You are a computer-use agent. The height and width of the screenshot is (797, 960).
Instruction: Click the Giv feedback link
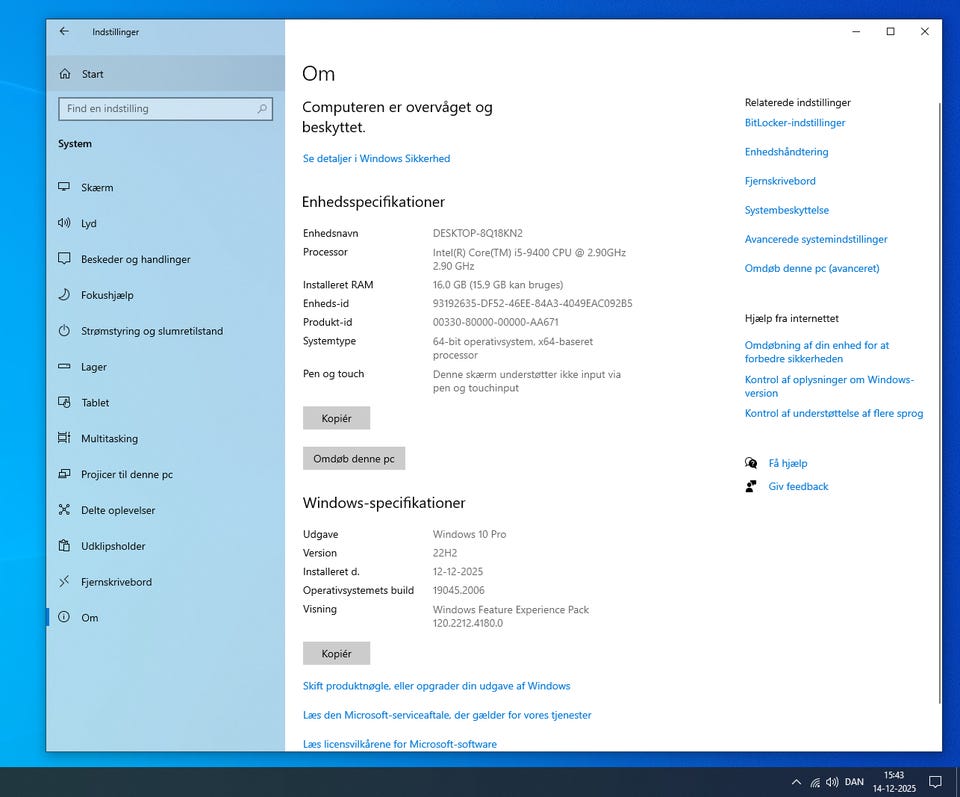[x=798, y=486]
